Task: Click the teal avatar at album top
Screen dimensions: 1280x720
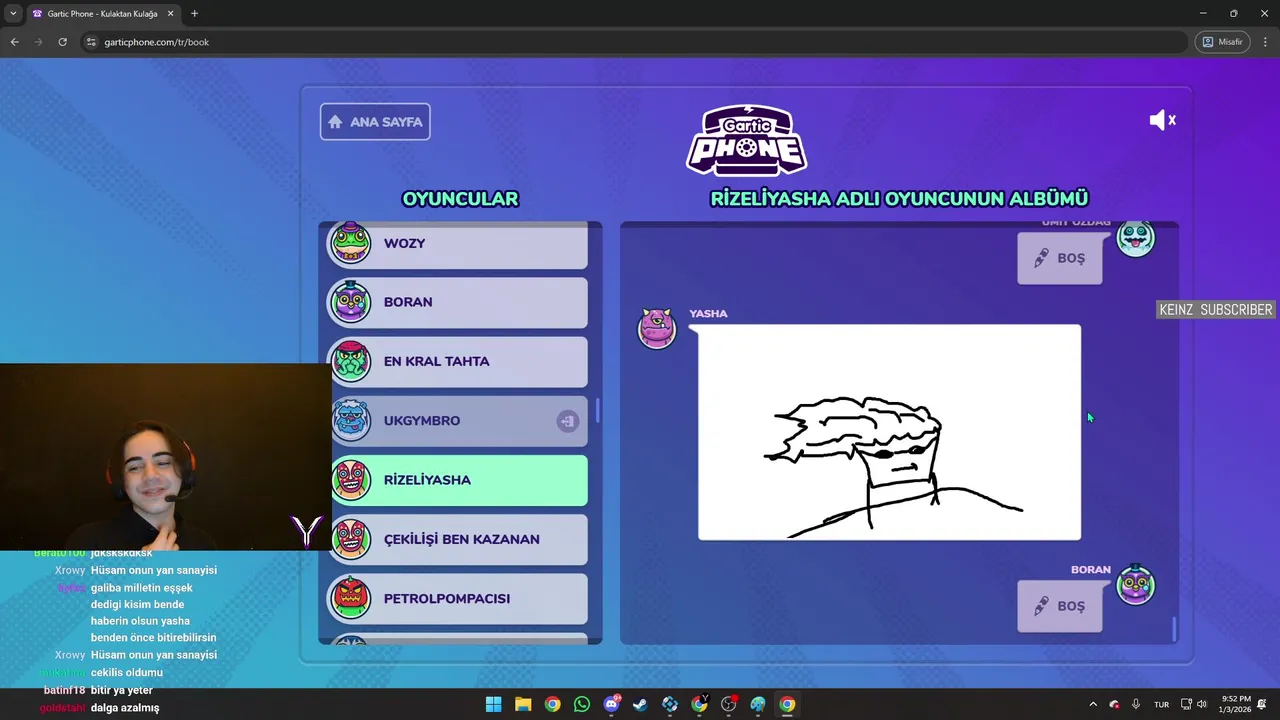Action: 1135,238
